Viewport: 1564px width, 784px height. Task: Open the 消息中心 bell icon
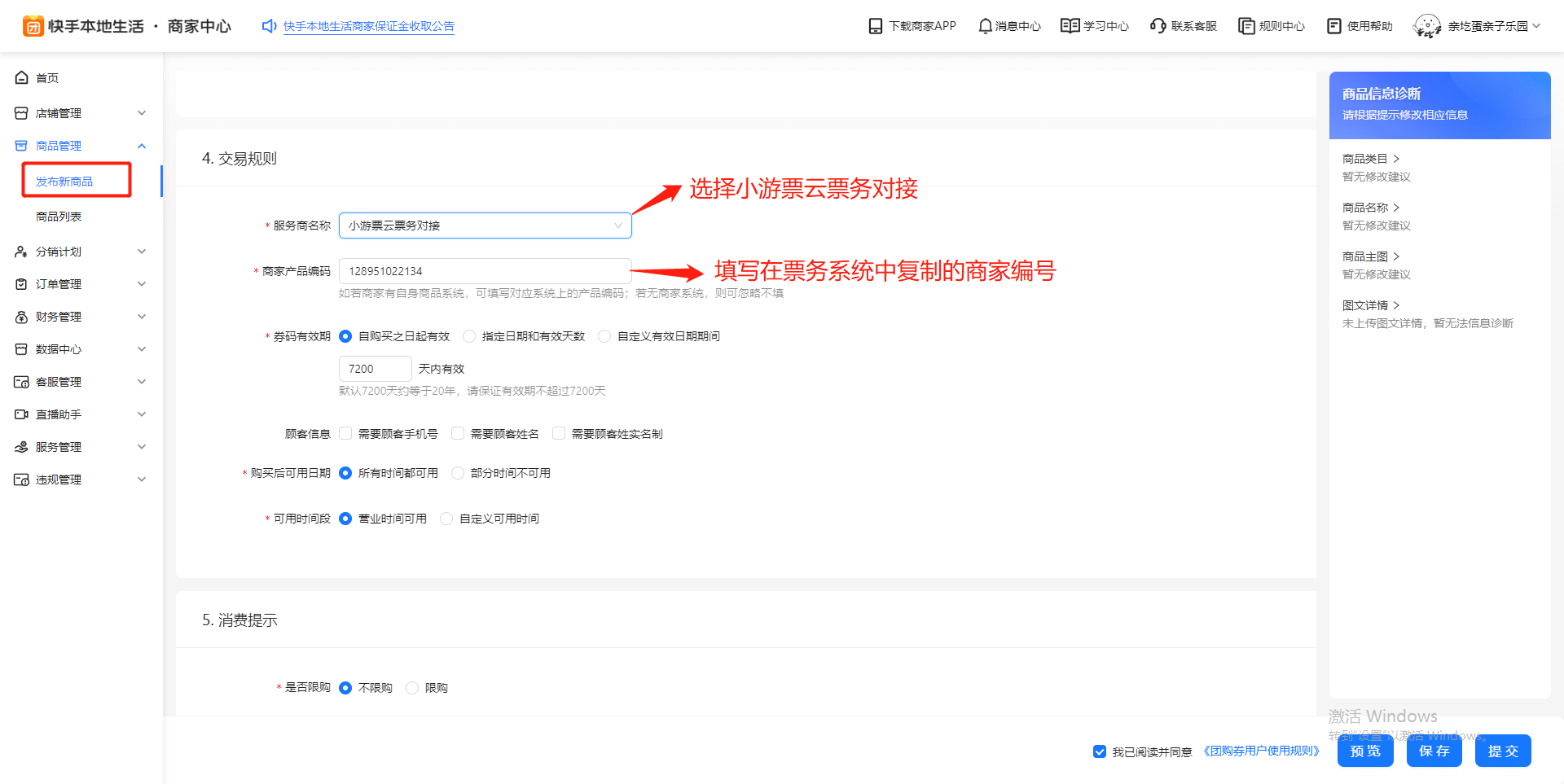[x=985, y=26]
